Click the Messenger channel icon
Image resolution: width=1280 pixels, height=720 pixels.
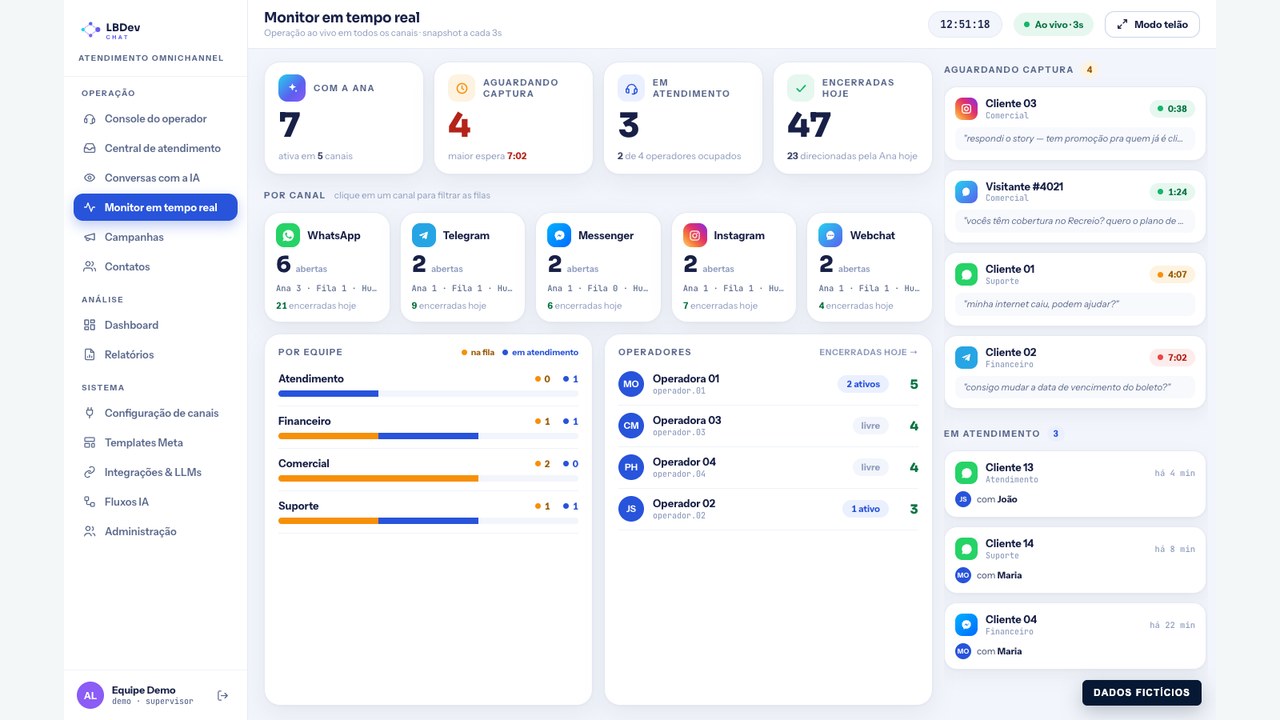click(559, 235)
